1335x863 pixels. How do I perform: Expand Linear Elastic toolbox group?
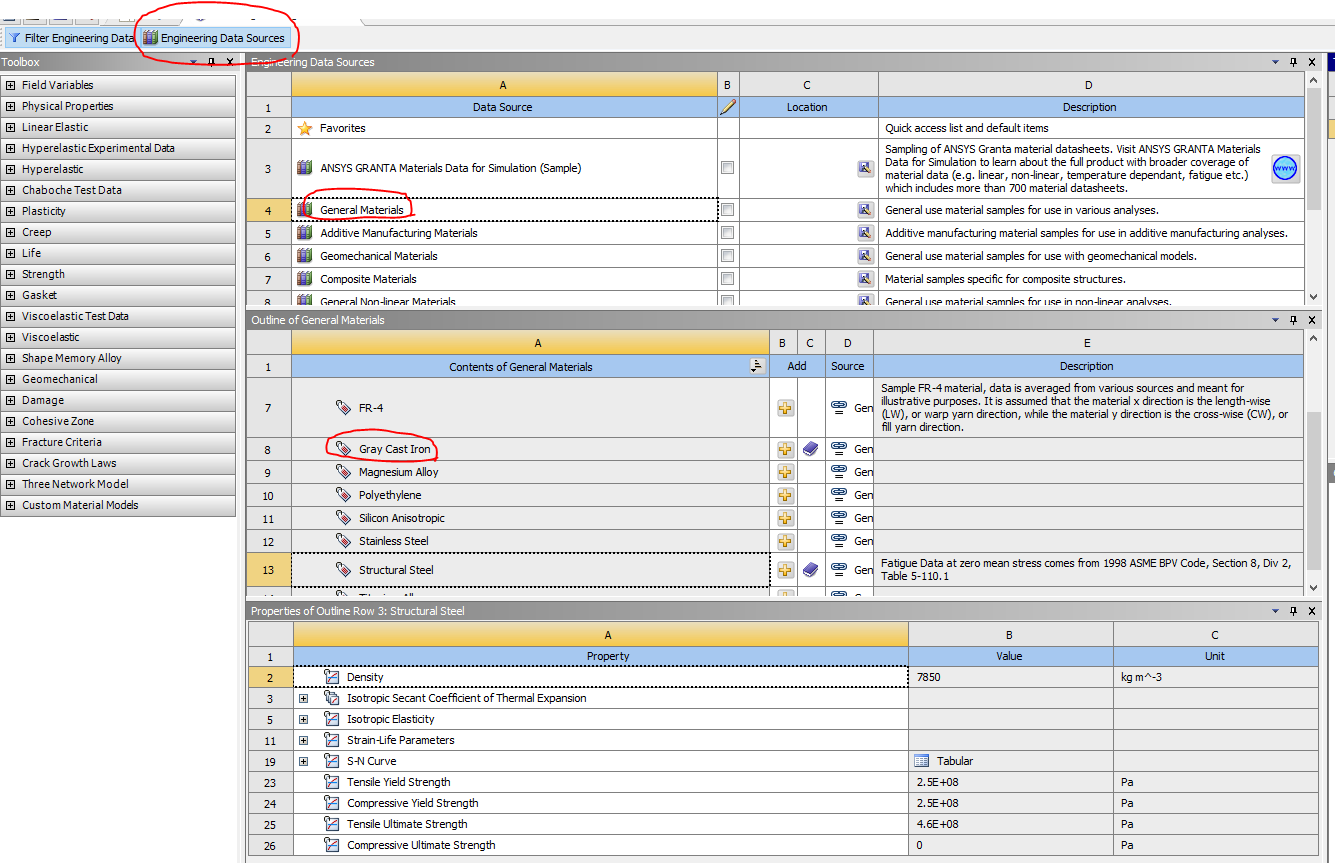pos(11,127)
